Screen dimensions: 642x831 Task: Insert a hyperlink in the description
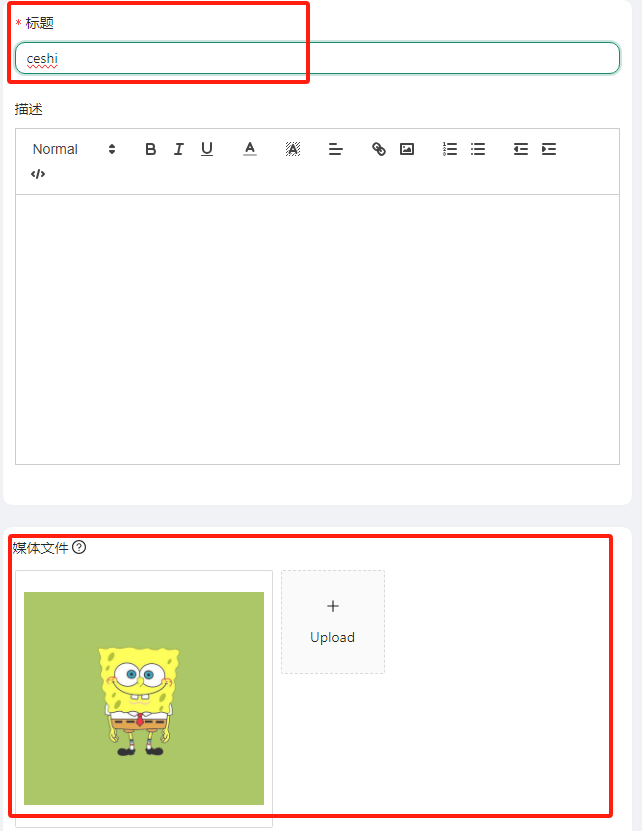379,149
